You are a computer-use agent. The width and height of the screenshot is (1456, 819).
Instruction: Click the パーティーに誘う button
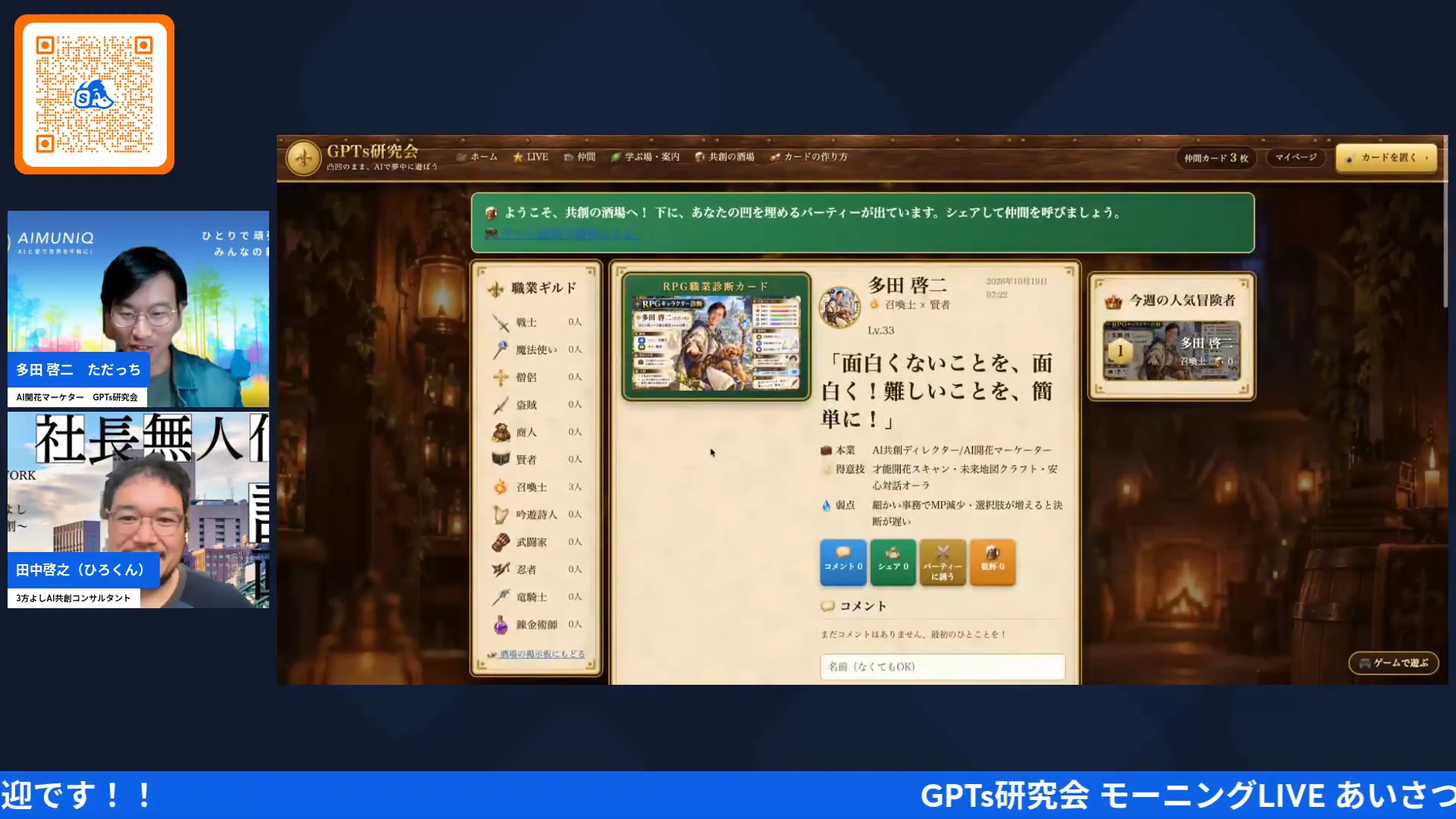click(943, 563)
